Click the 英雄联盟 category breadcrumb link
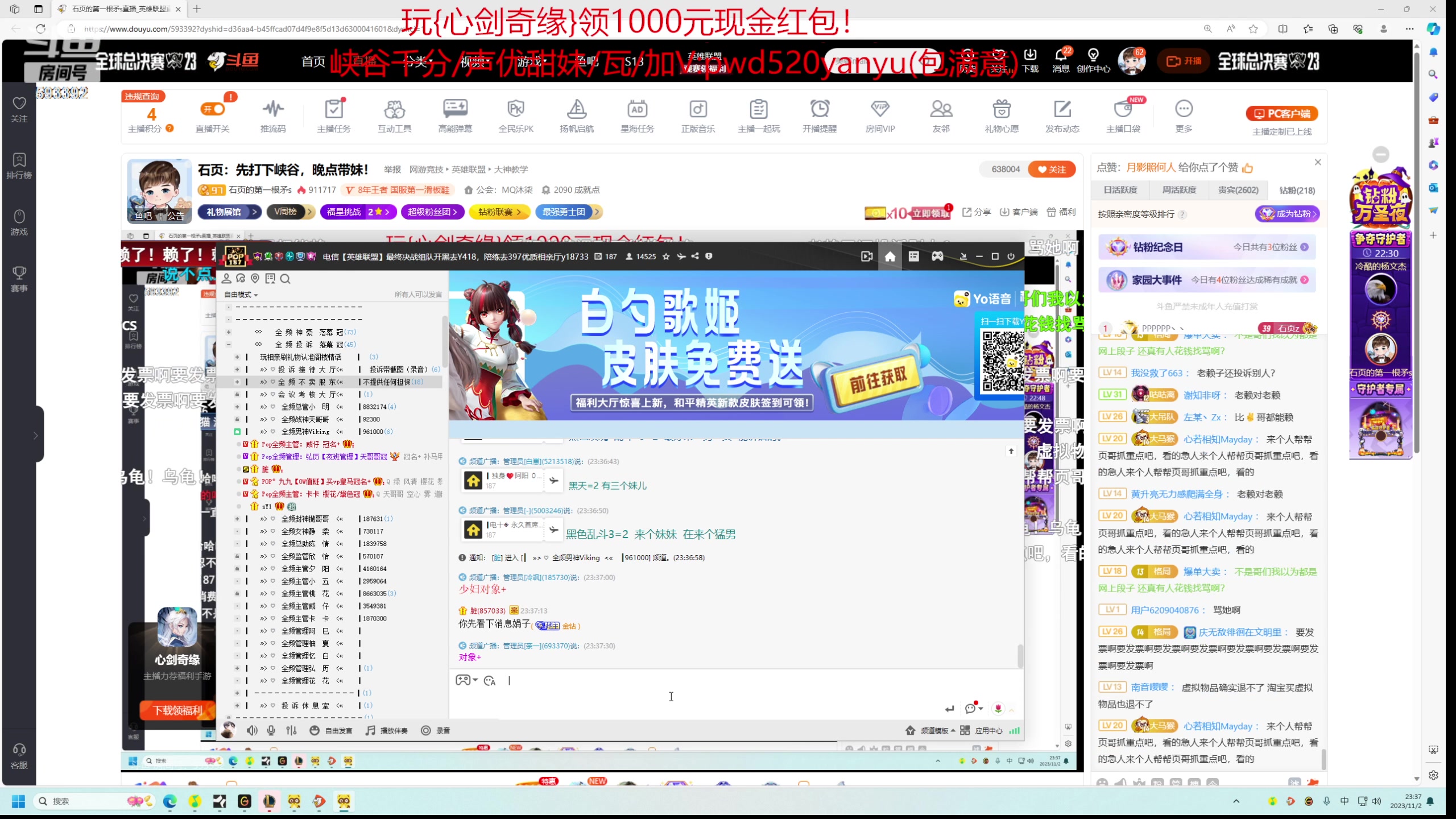The image size is (1456, 819). point(469,169)
